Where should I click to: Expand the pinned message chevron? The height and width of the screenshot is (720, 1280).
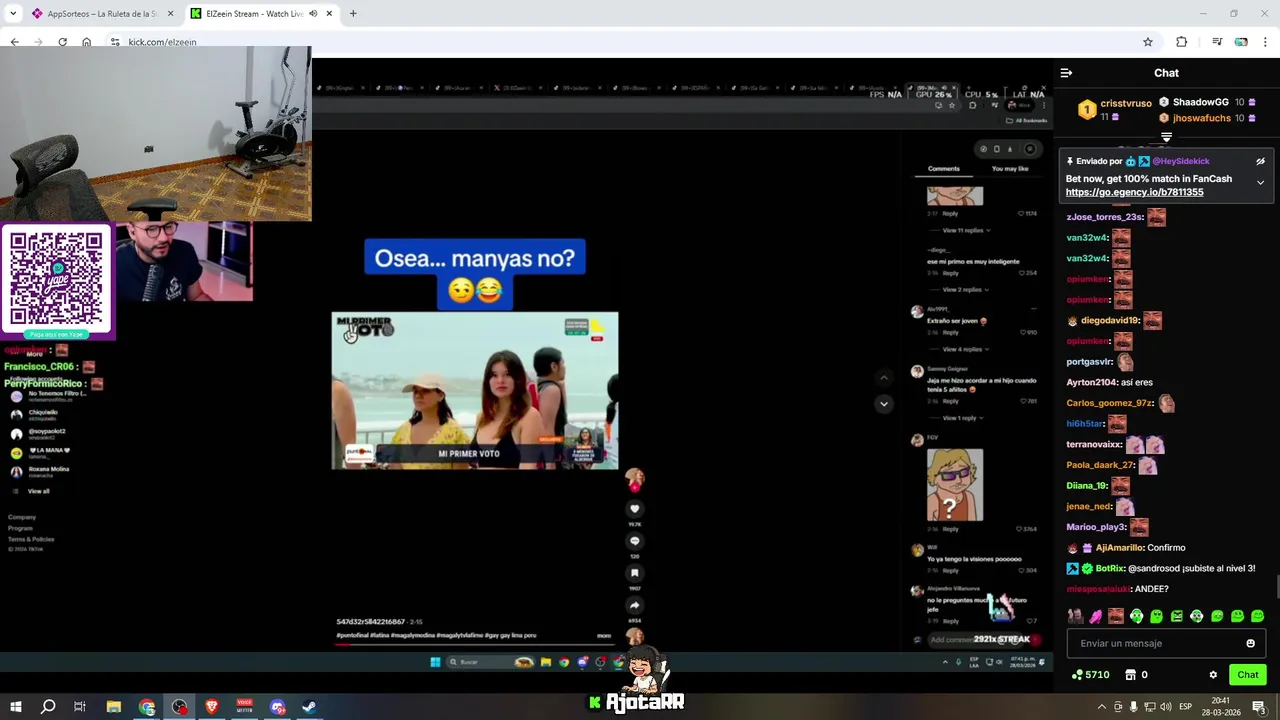pos(1260,183)
